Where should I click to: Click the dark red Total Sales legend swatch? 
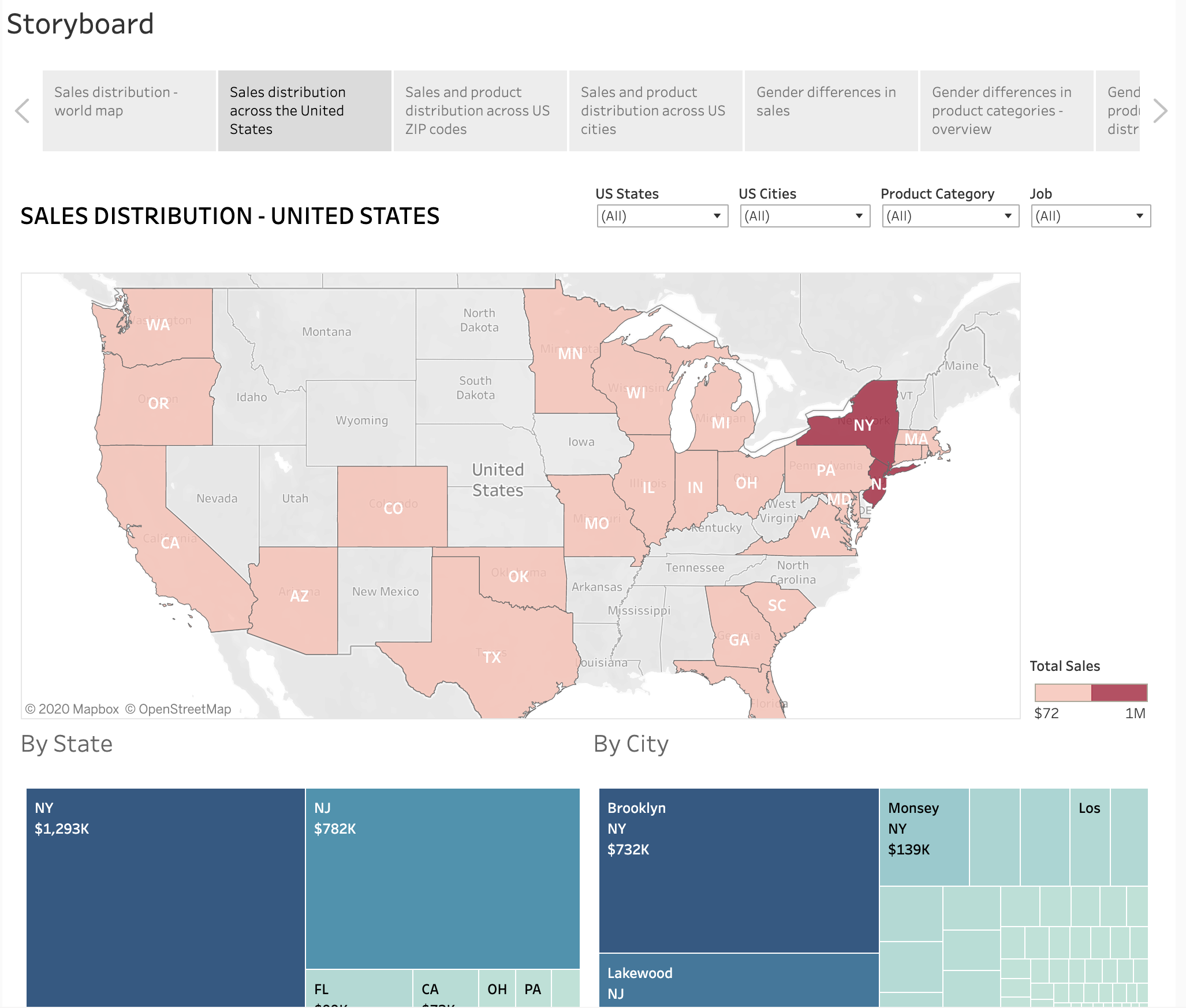1119,692
